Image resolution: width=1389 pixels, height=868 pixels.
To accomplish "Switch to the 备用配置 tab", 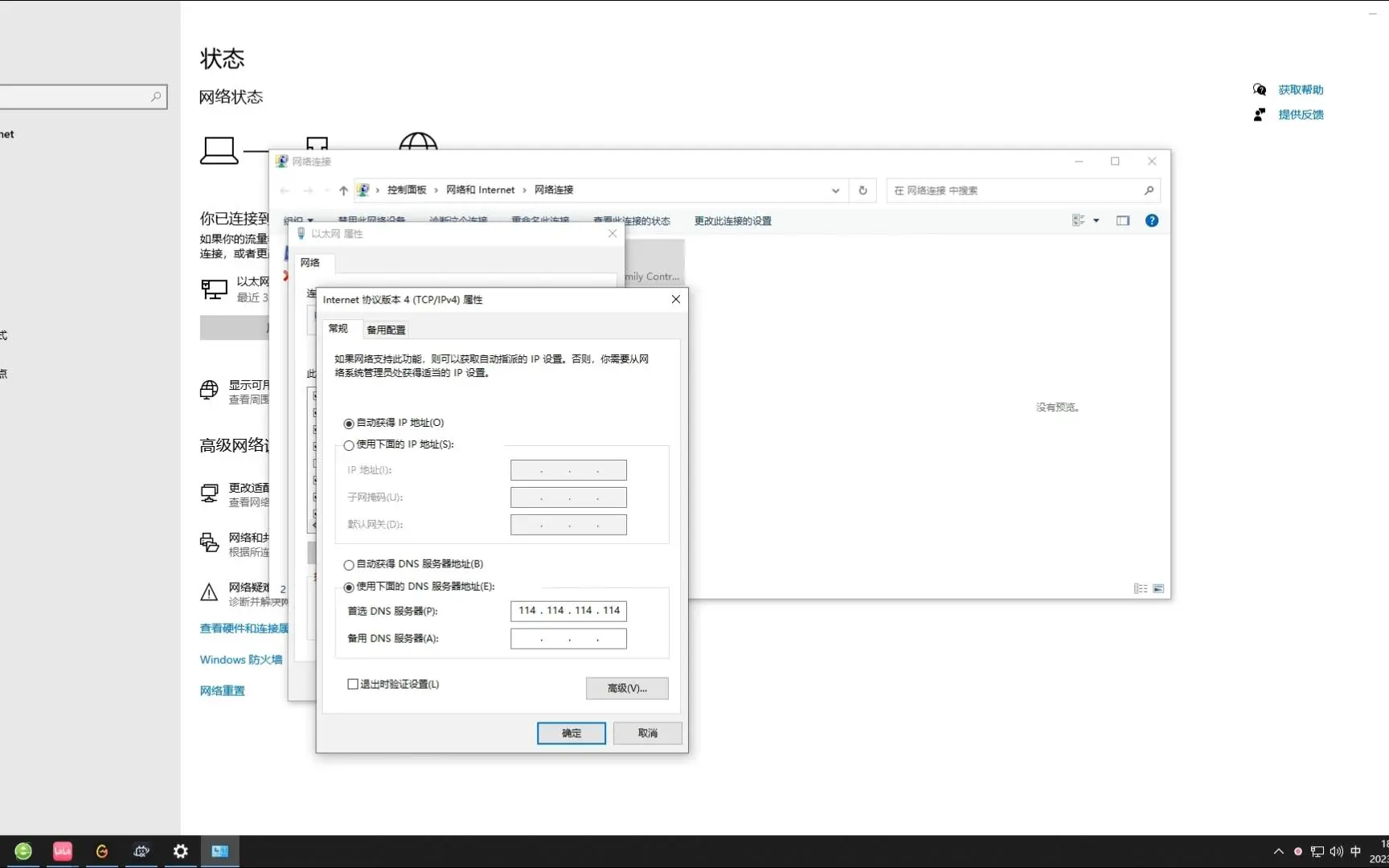I will click(x=386, y=330).
